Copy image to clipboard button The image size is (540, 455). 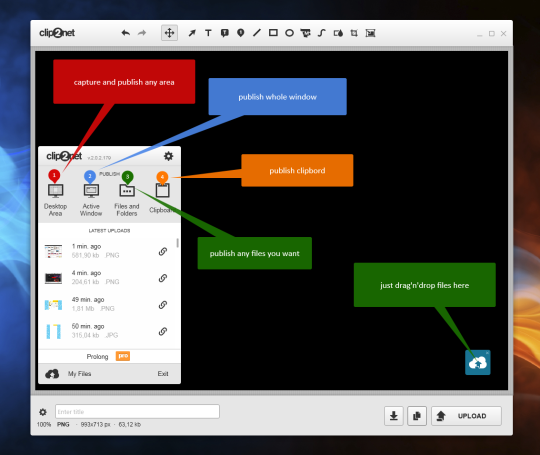(x=417, y=416)
